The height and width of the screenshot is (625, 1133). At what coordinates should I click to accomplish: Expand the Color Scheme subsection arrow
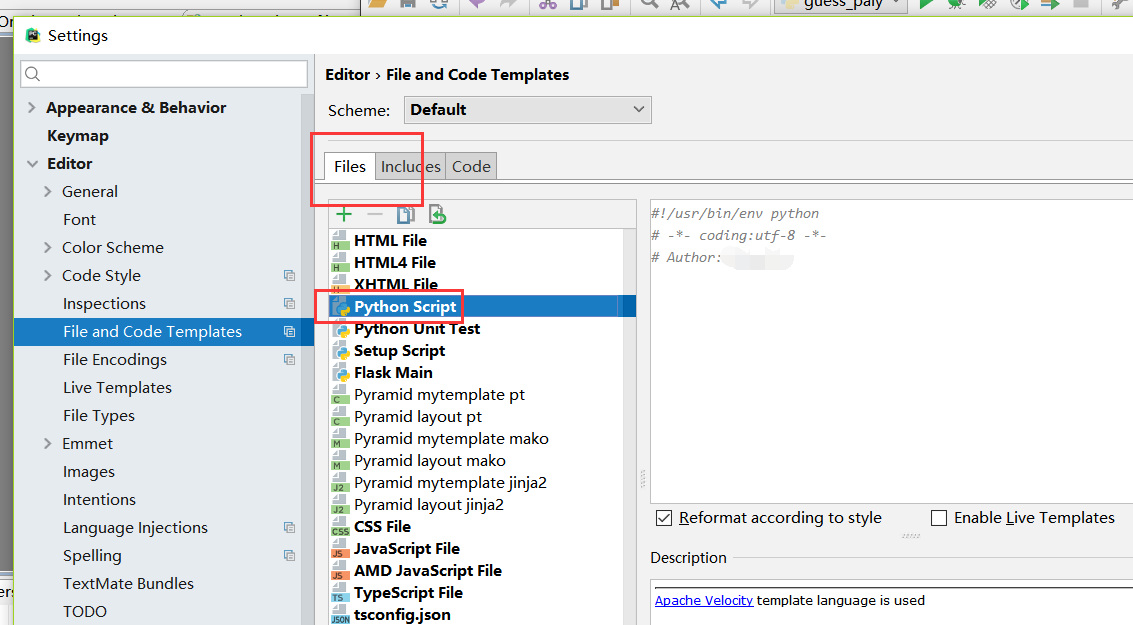tap(48, 248)
